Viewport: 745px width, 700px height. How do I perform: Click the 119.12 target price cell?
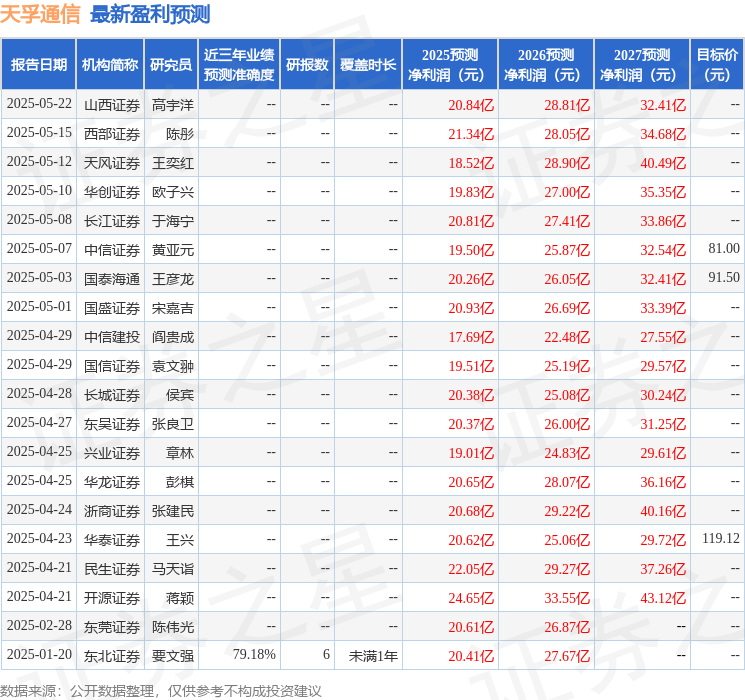(x=721, y=538)
